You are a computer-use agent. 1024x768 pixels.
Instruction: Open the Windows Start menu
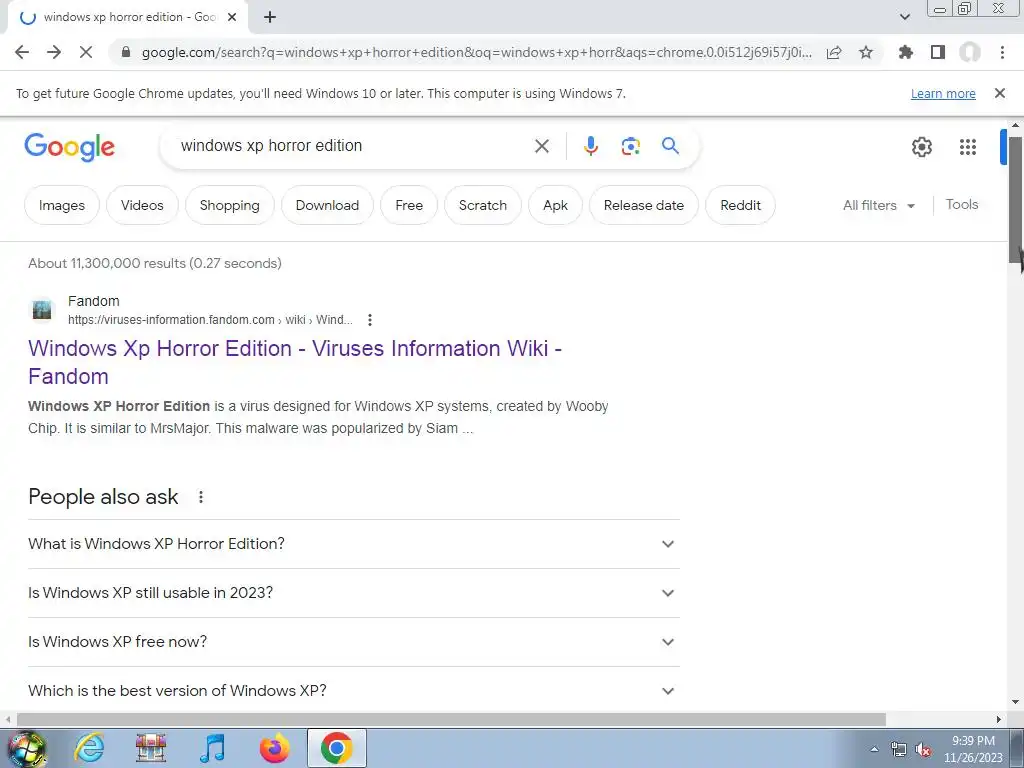[x=27, y=749]
